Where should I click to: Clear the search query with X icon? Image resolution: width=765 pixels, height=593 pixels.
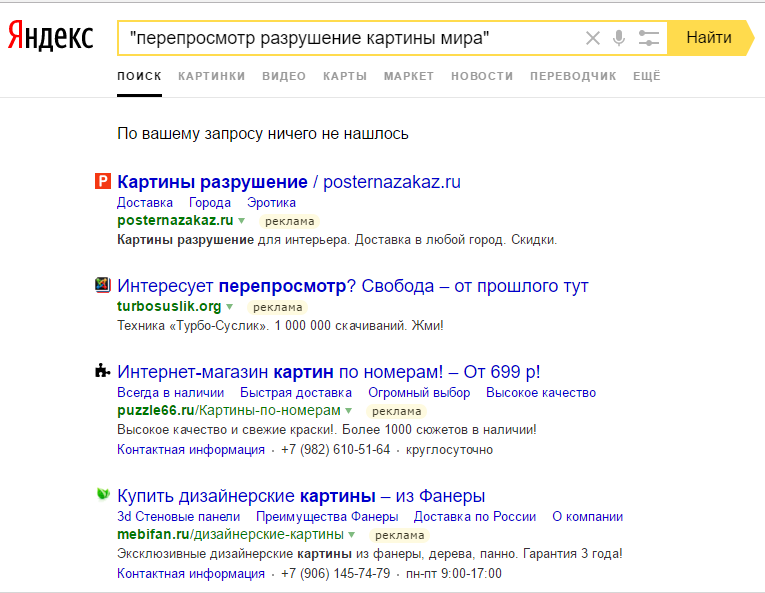593,38
